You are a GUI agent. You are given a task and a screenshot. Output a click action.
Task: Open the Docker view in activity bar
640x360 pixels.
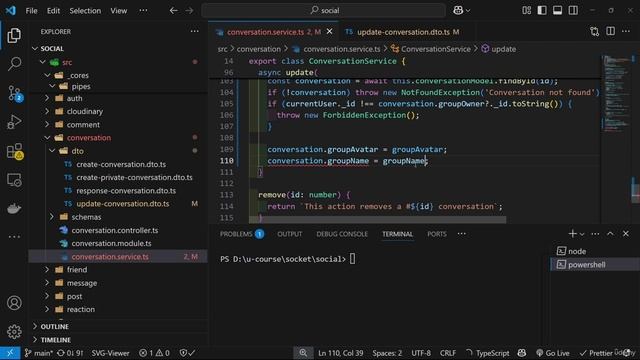point(14,209)
